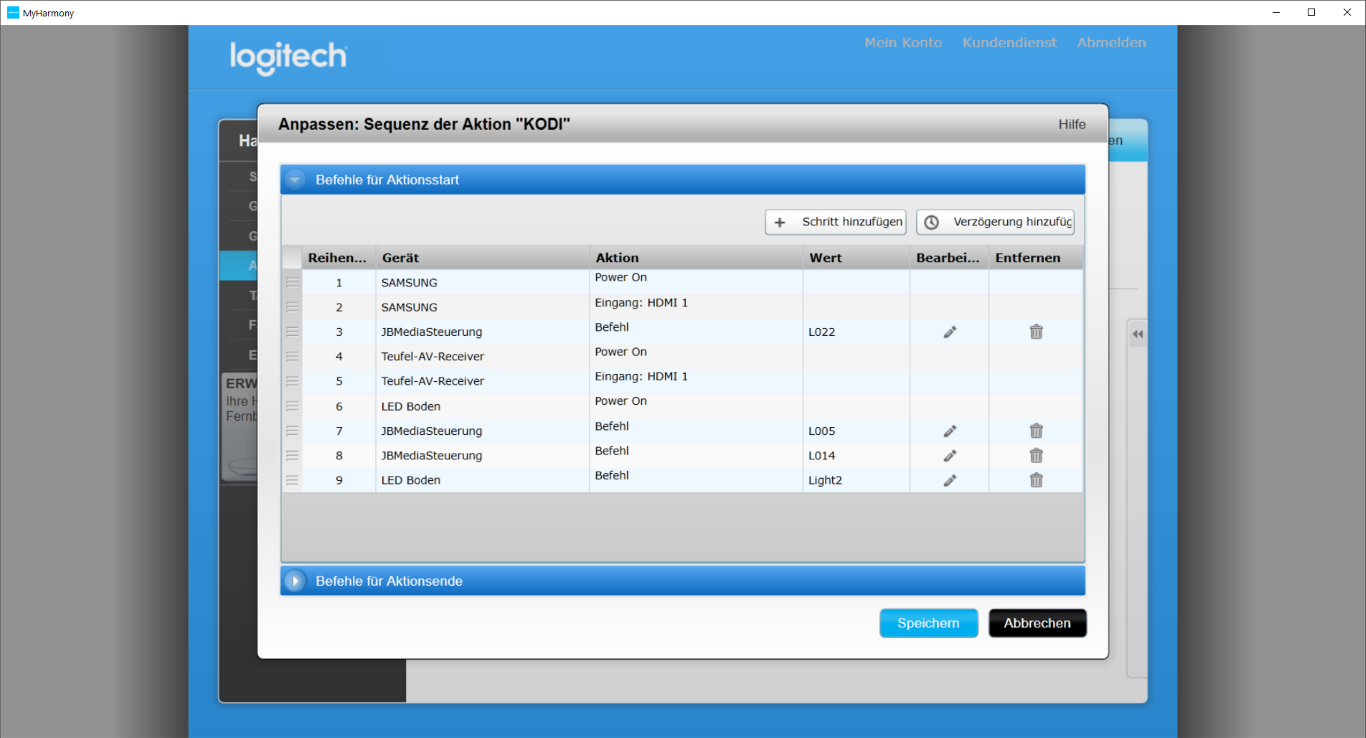Click Eingang: HDMI 1 for Teufel-AV-Receiver

point(641,377)
